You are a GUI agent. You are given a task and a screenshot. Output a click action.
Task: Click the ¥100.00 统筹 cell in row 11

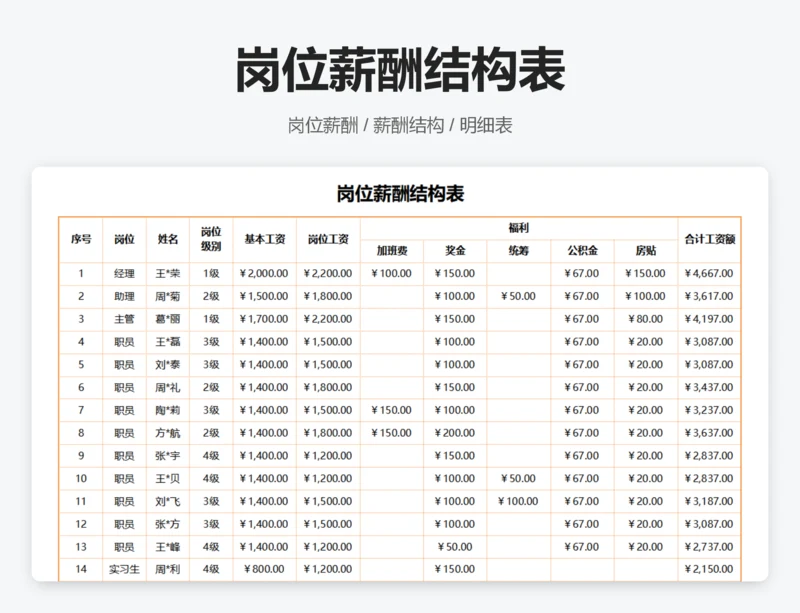(x=518, y=502)
